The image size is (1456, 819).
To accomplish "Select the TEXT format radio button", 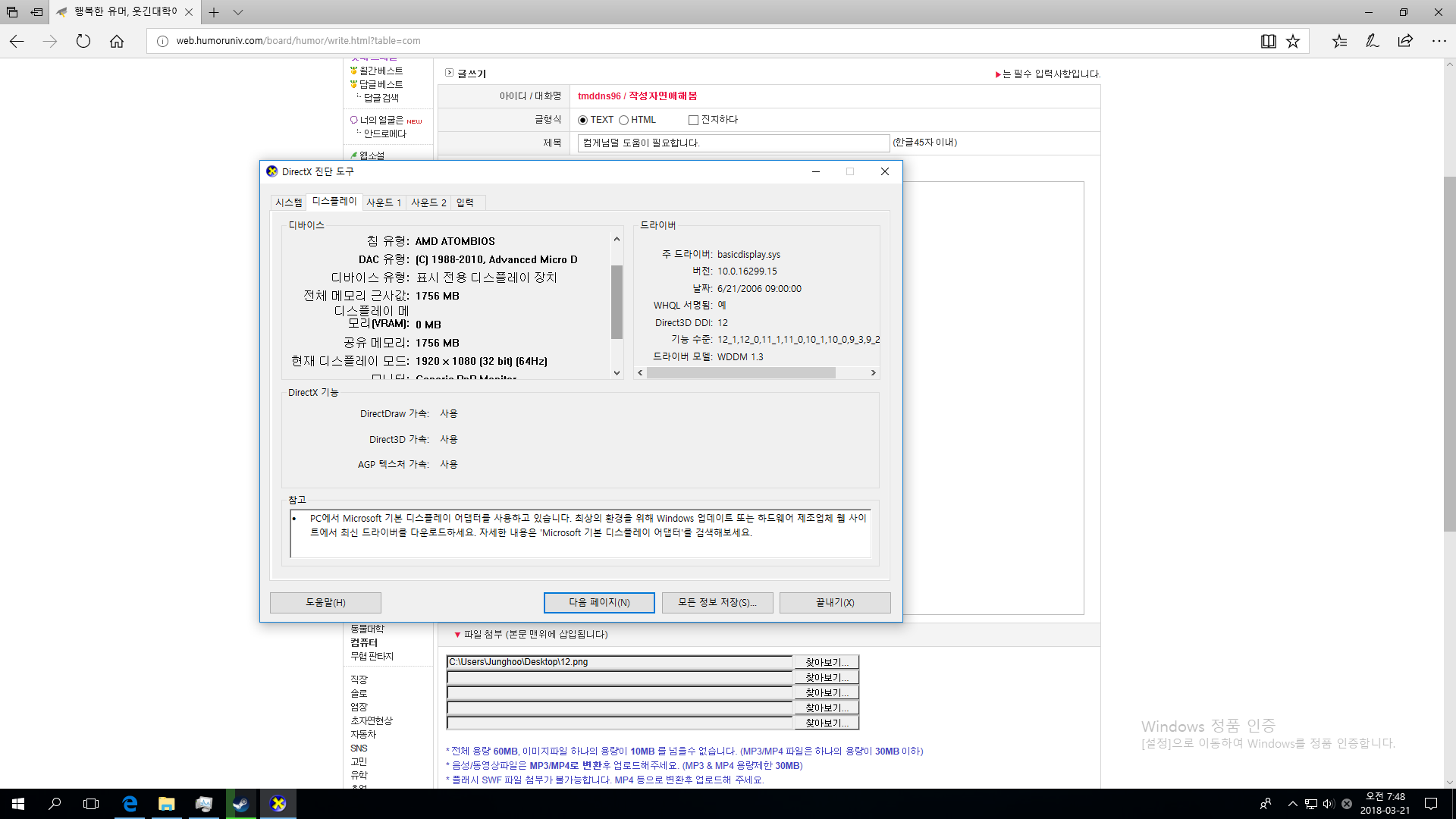I will click(582, 121).
